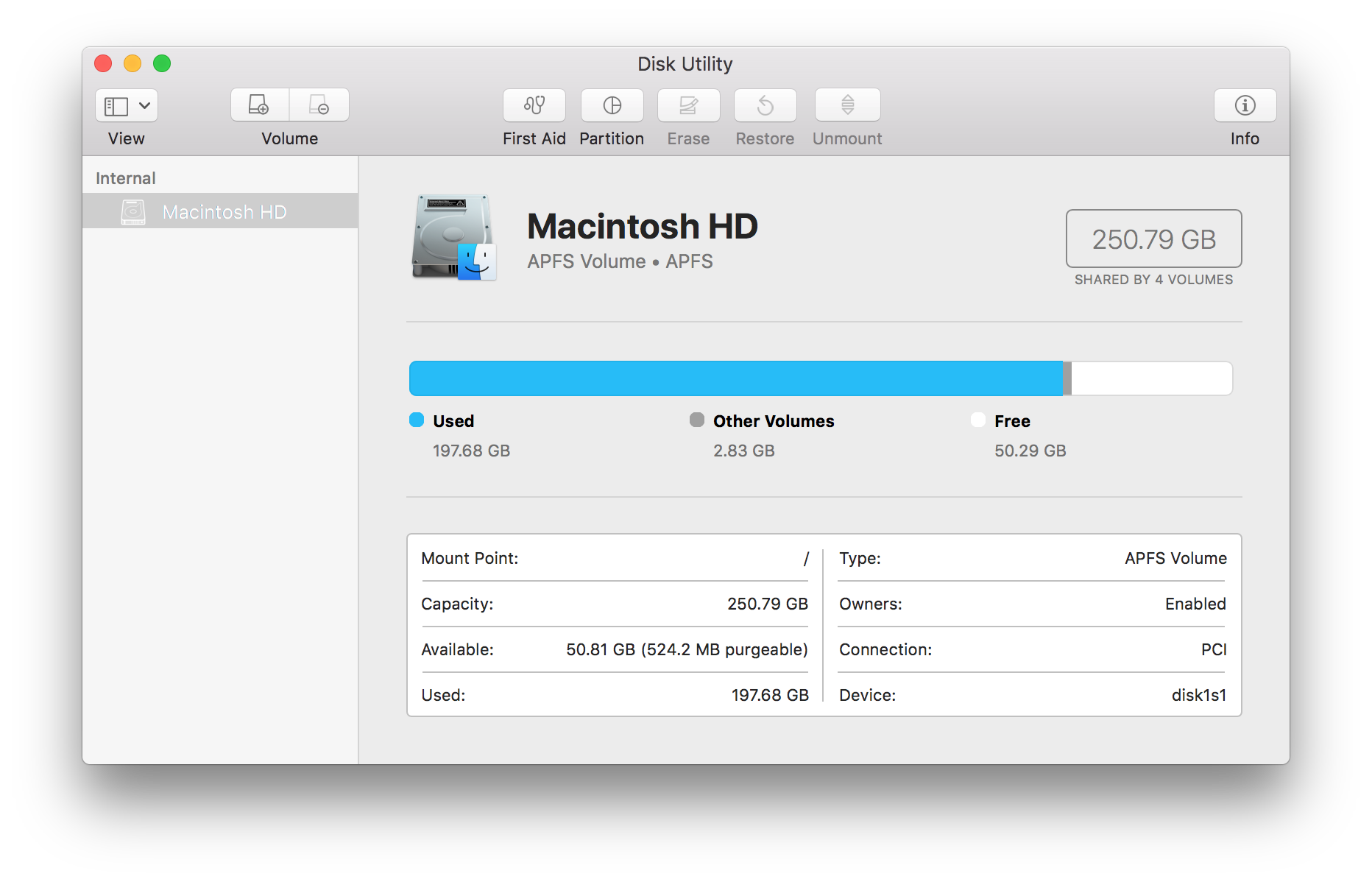Unmount the selected volume
Image resolution: width=1372 pixels, height=882 pixels.
847,105
